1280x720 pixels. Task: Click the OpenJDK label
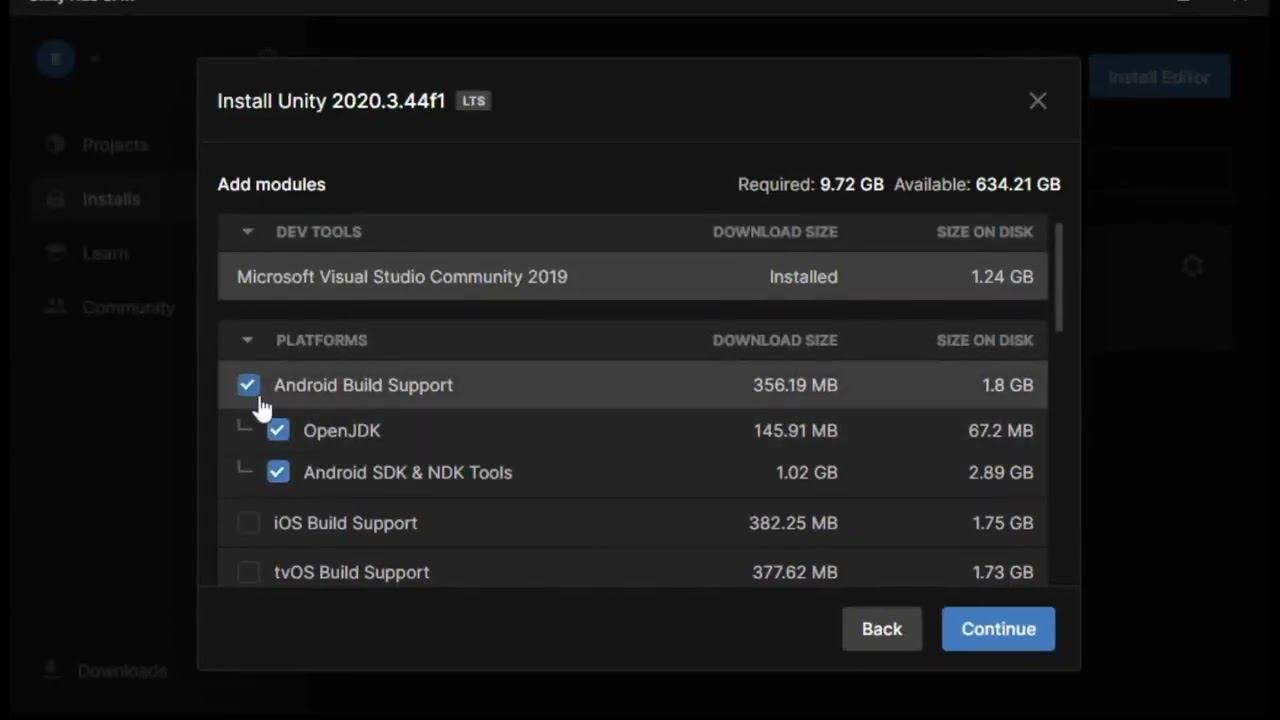click(x=342, y=431)
